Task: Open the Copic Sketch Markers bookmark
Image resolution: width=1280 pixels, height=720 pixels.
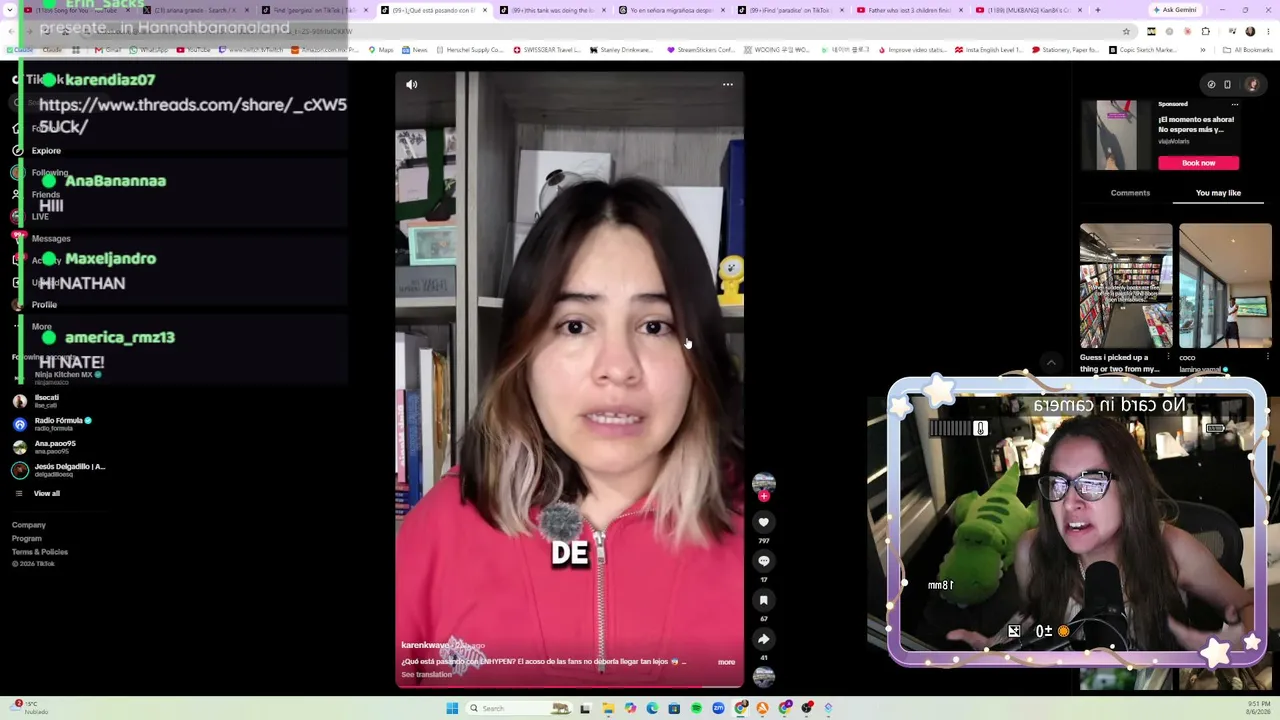Action: tap(1144, 50)
